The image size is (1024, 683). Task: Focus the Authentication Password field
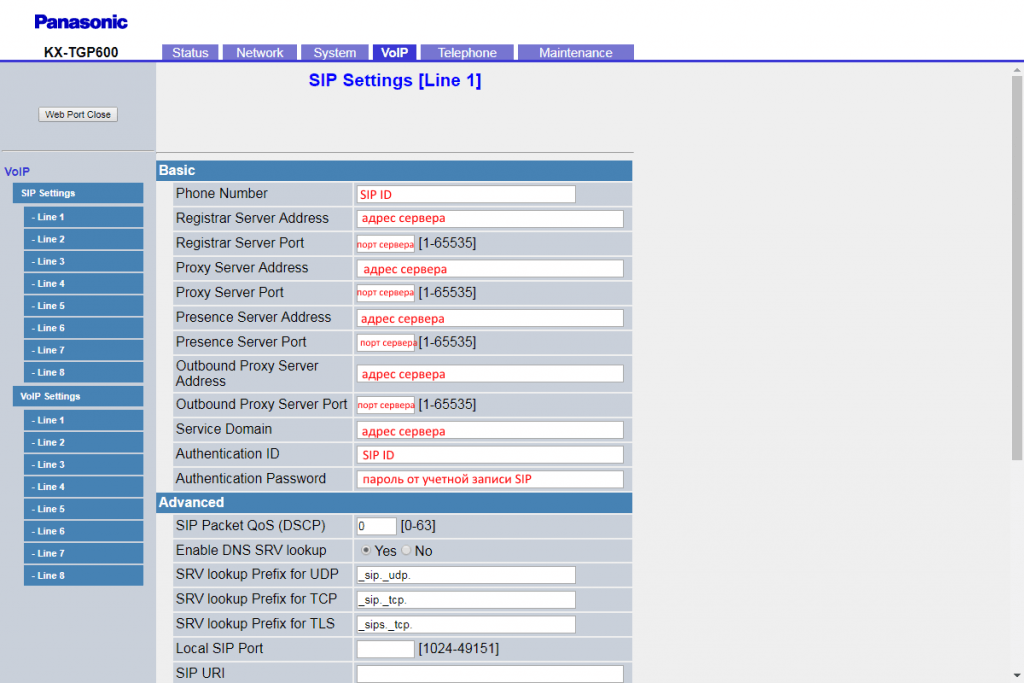490,479
